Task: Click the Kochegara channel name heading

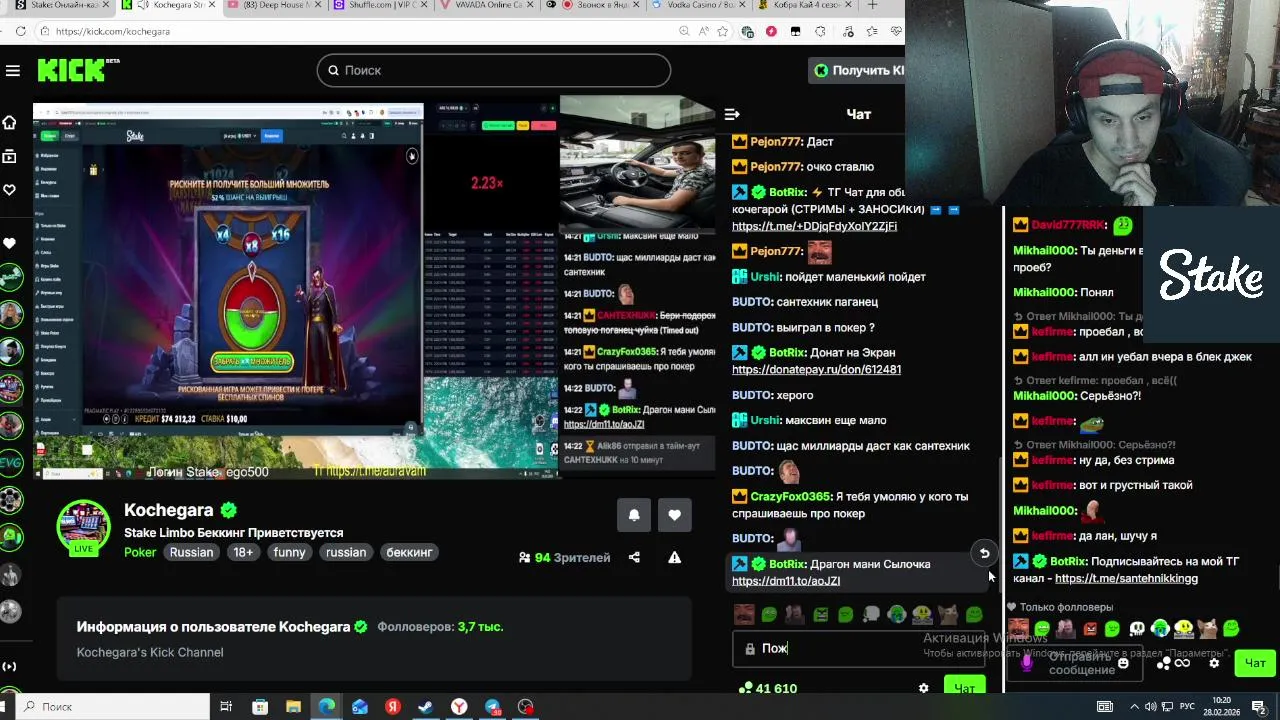Action: tap(169, 510)
